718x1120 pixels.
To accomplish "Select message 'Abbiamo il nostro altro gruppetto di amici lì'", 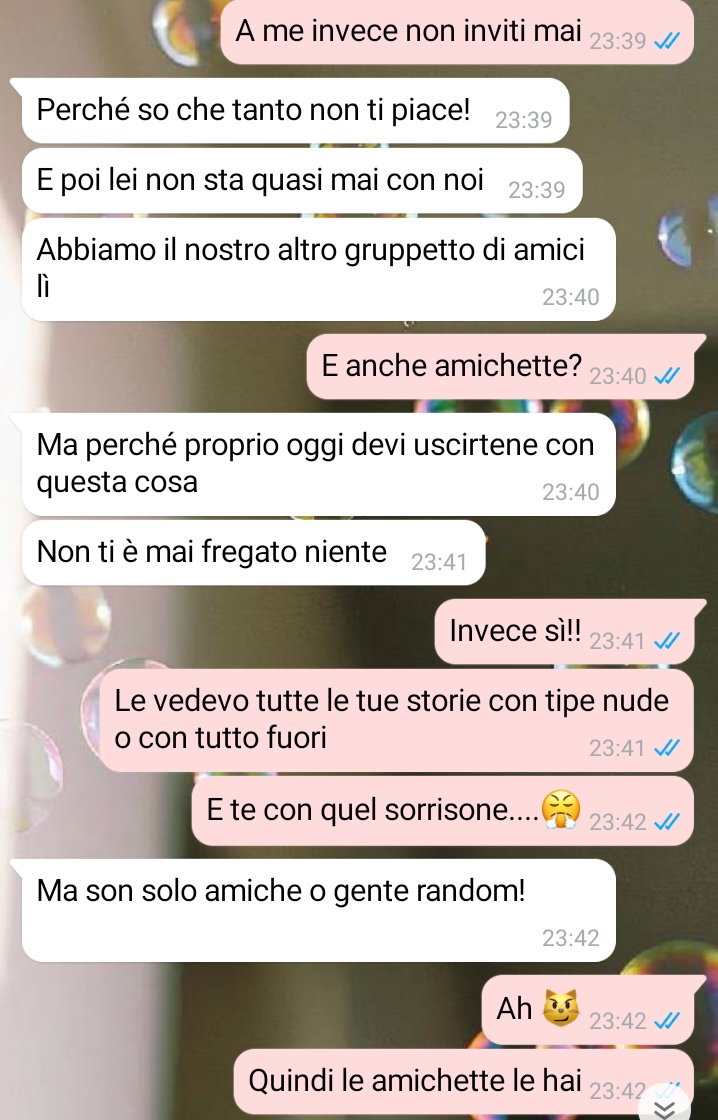I will point(319,269).
